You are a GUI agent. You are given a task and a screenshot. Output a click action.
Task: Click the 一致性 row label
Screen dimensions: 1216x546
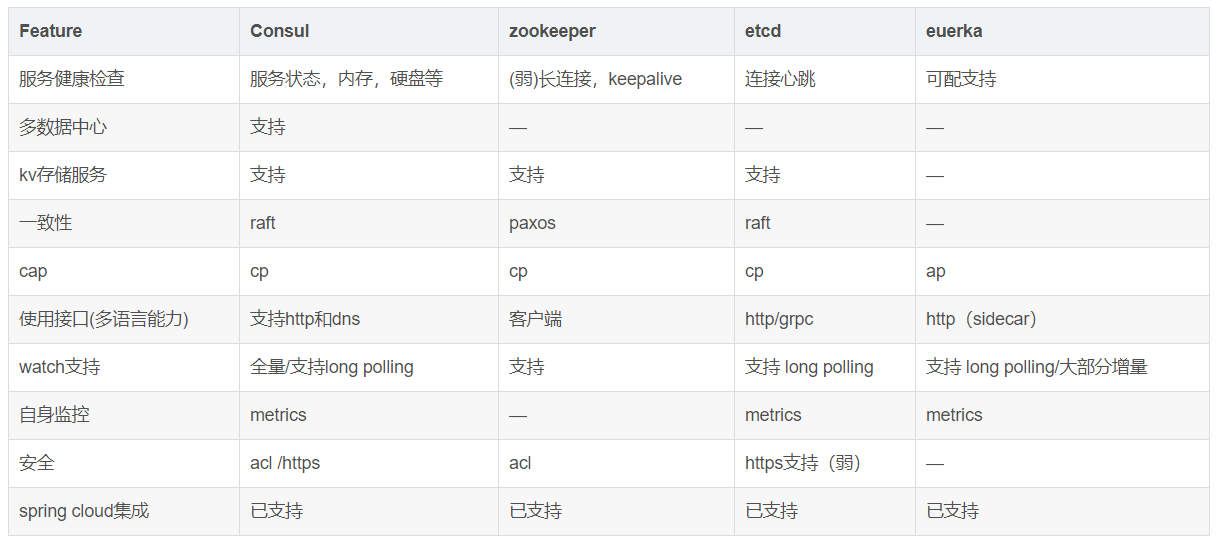45,223
